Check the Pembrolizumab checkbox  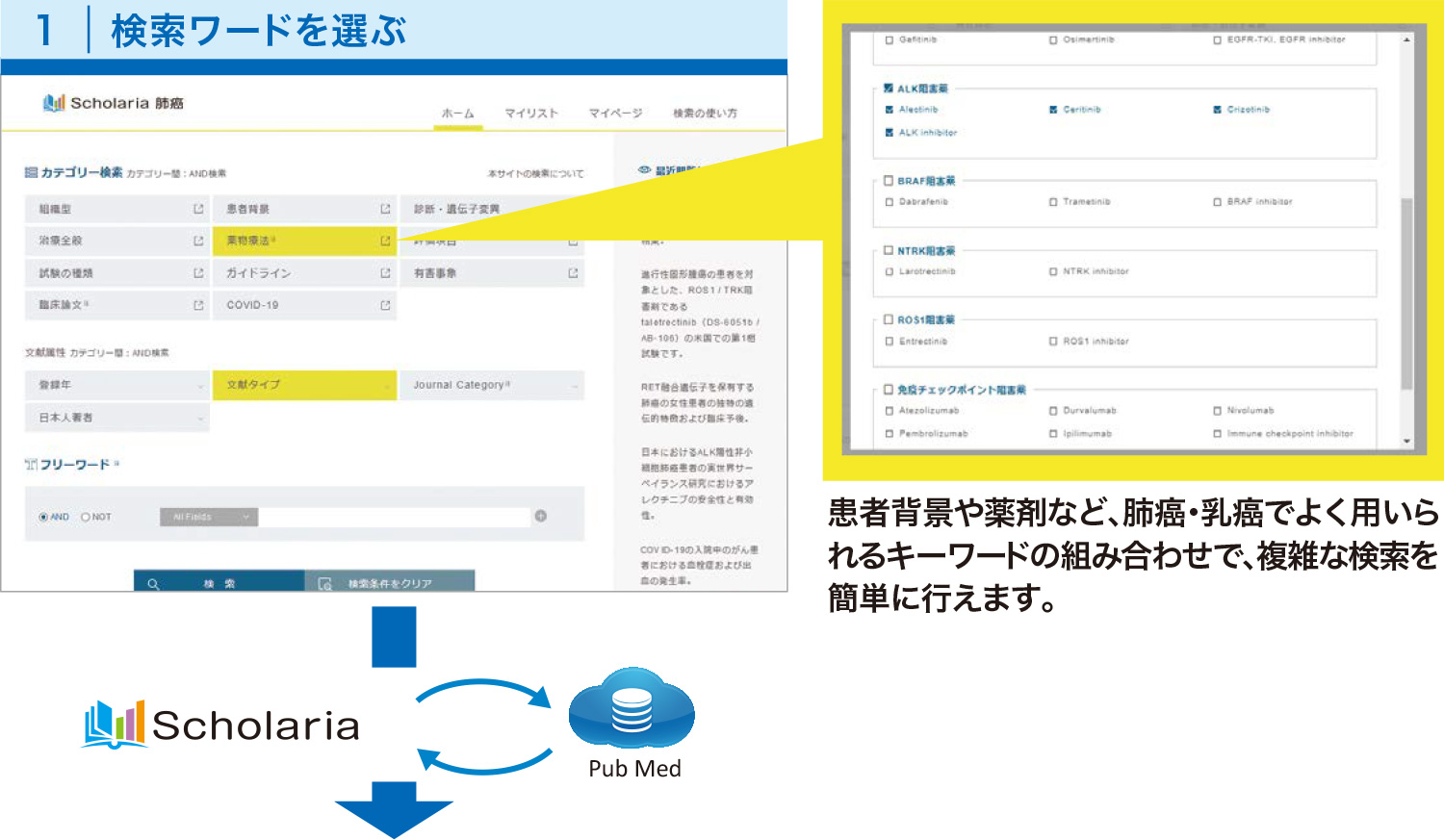point(890,434)
